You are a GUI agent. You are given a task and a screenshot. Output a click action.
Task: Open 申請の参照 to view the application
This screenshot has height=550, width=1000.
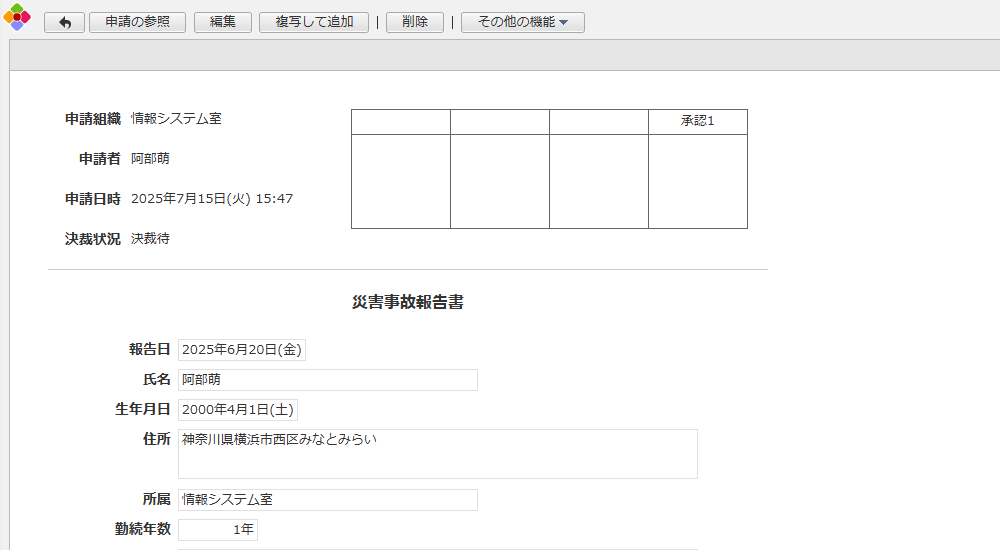[137, 22]
